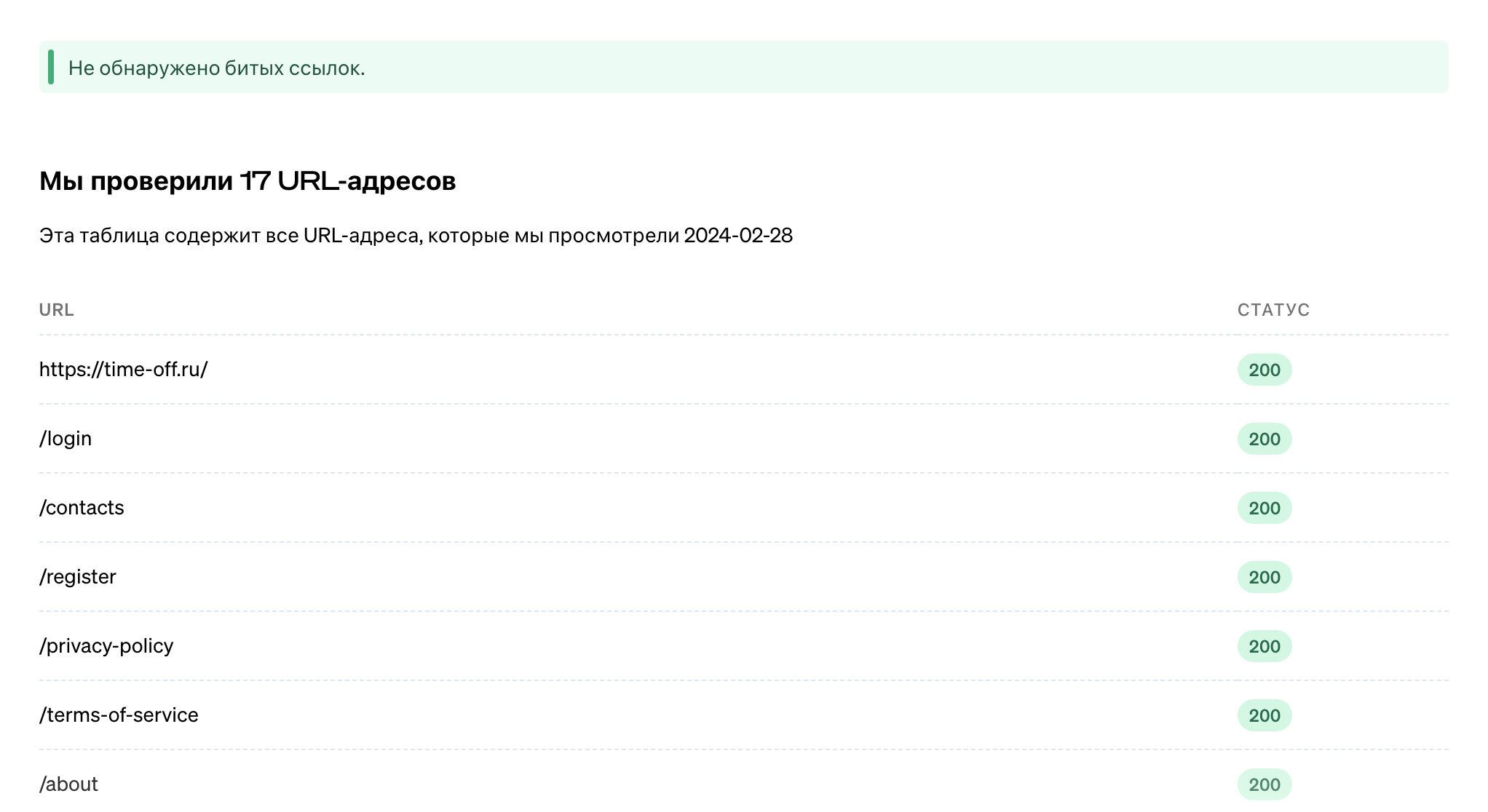This screenshot has width=1488, height=812.
Task: Click the https://time-off.ru/ URL
Action: (123, 370)
